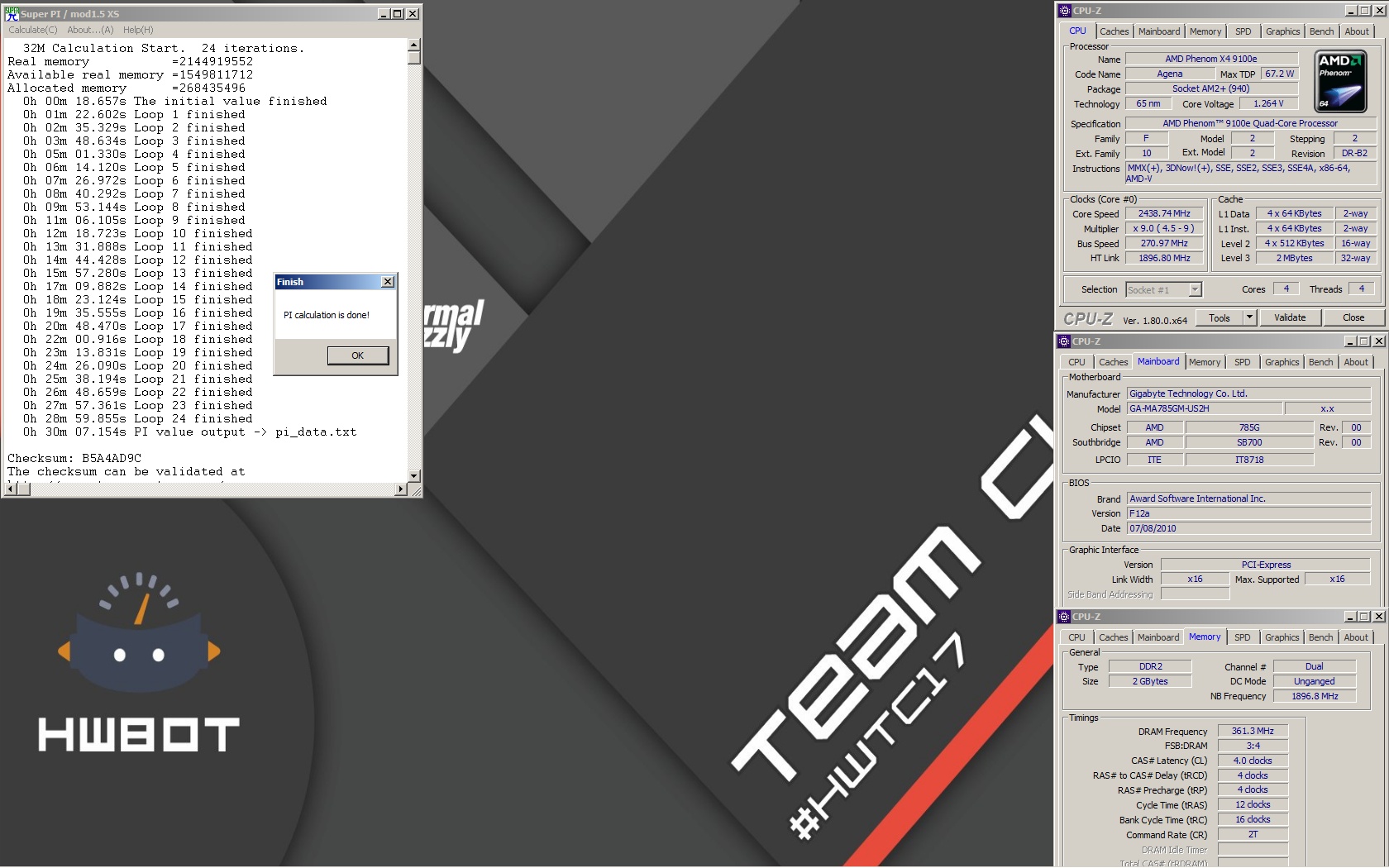
Task: Close the Mainboard CPU-Z window
Action: pyautogui.click(x=1379, y=341)
